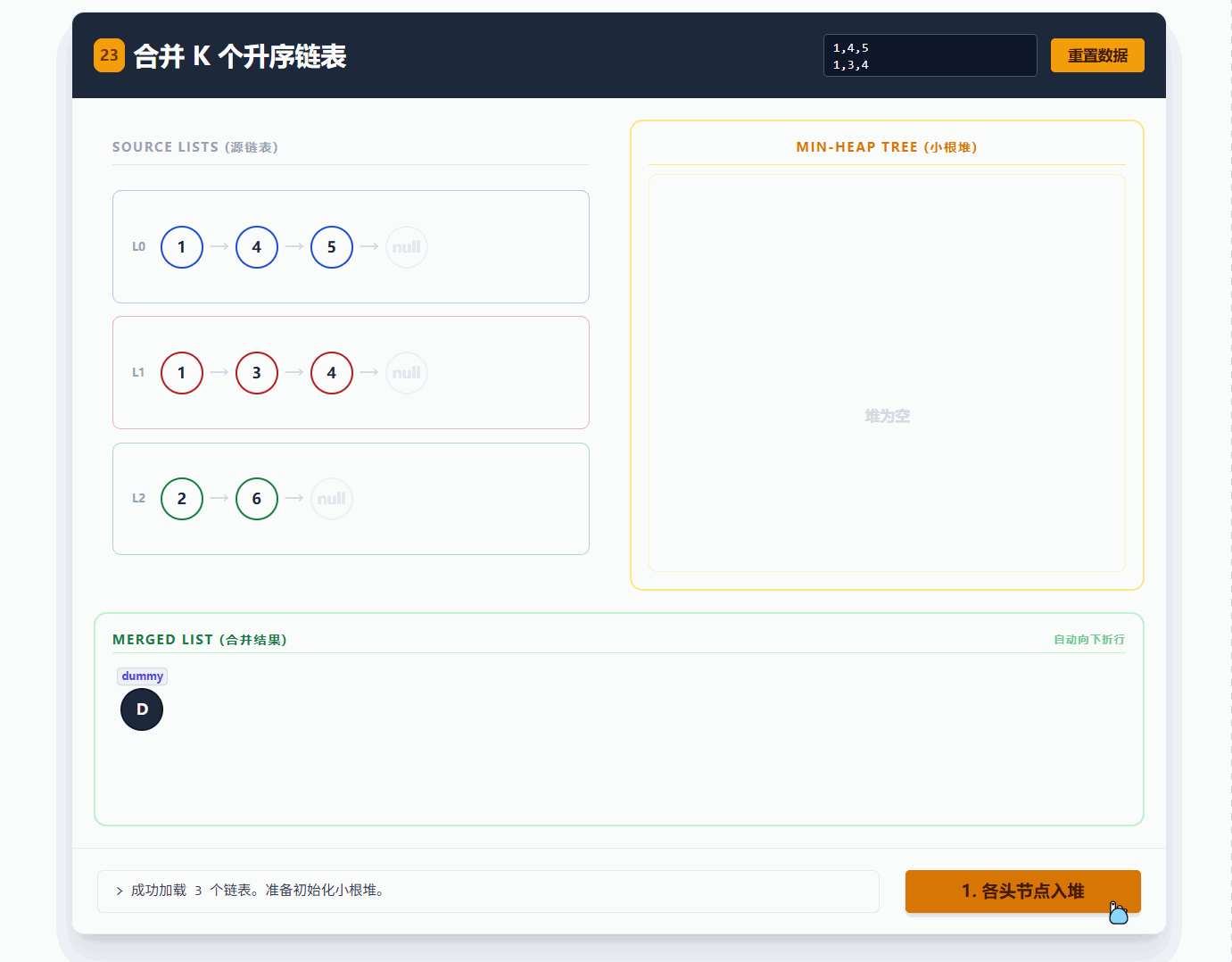Viewport: 1232px width, 962px height.
Task: Select node 4 in list L1
Action: (332, 373)
